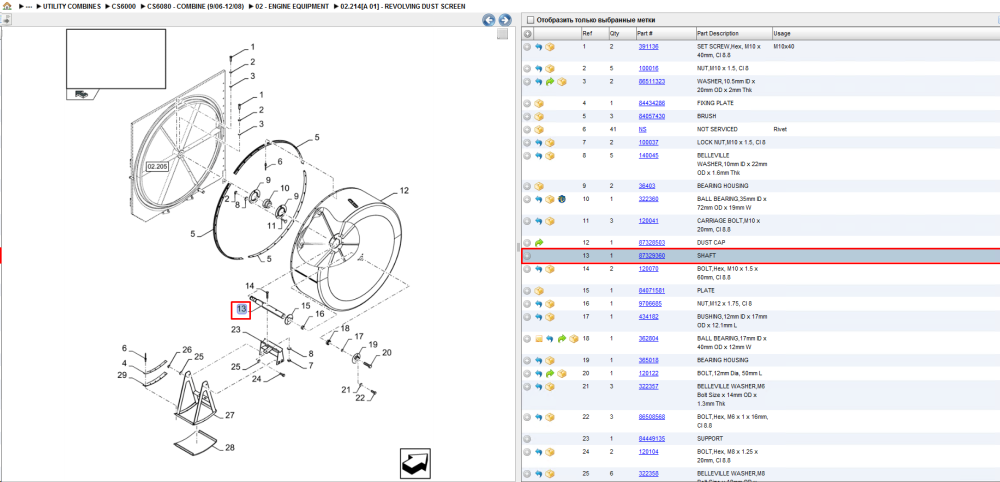Click the box icon for BRUSH row
Viewport: 1000px width, 482px height.
pos(538,117)
